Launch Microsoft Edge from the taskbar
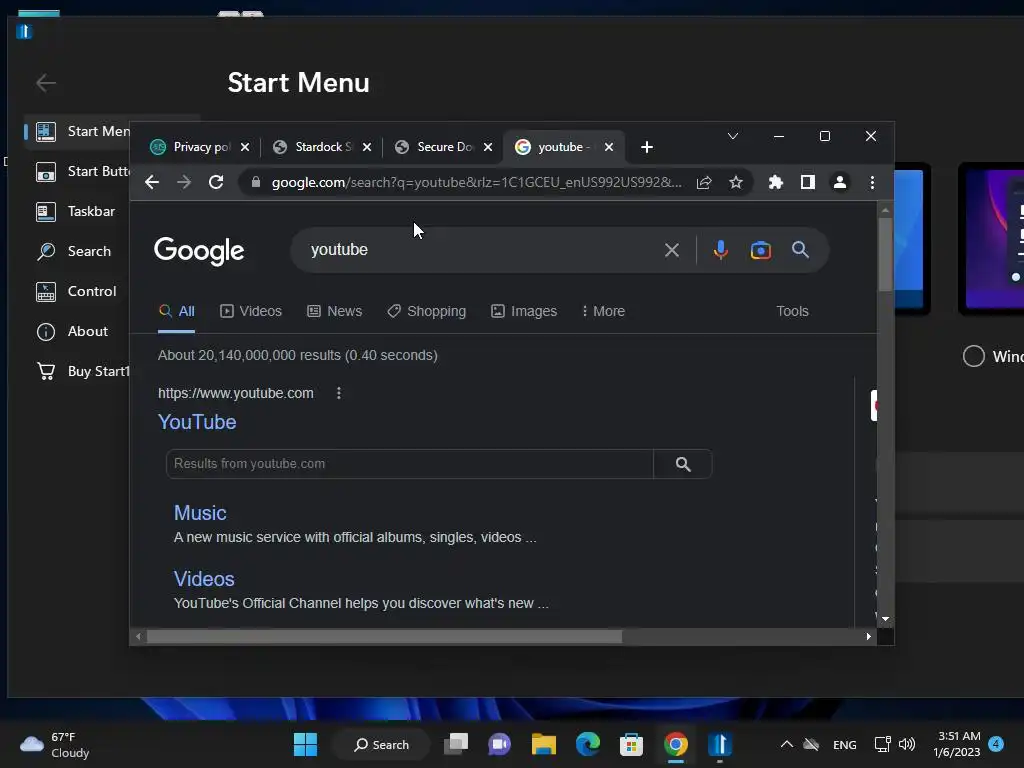 click(588, 744)
